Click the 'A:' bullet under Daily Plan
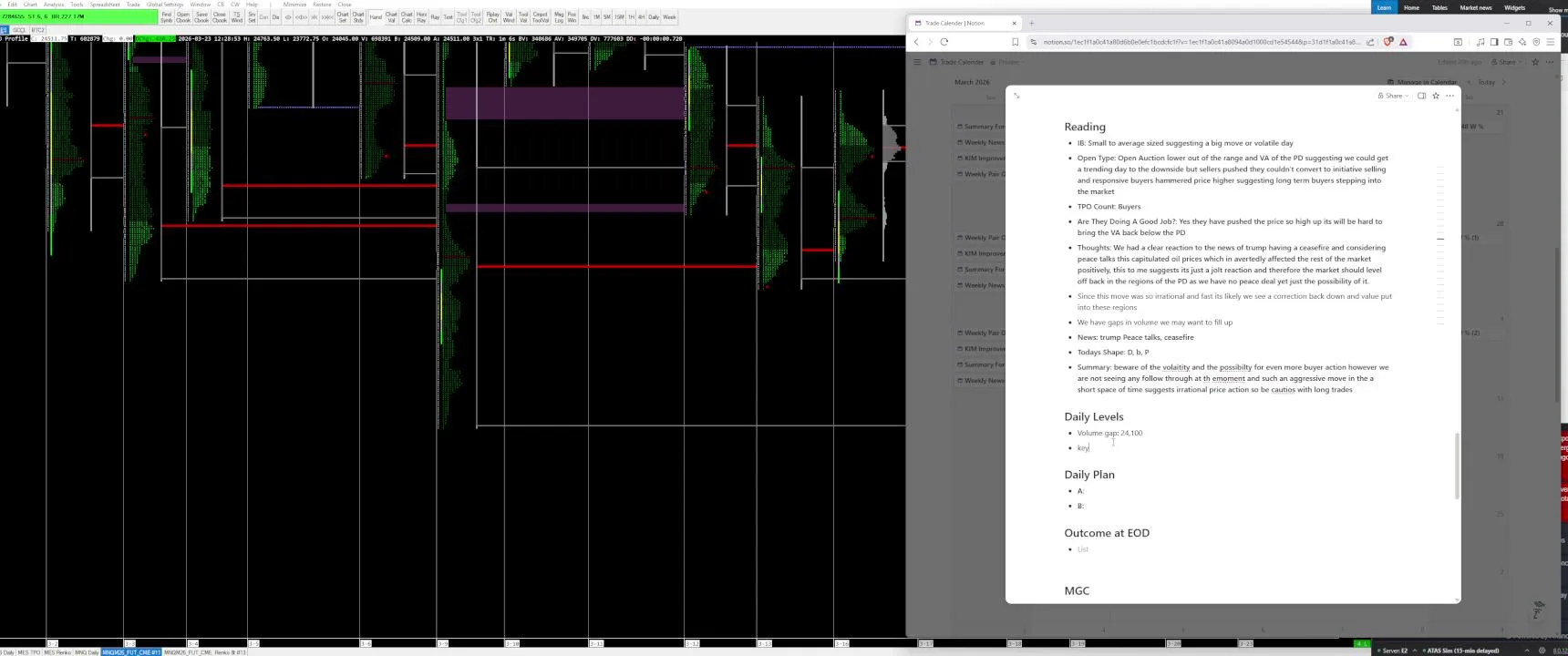 pos(1080,491)
